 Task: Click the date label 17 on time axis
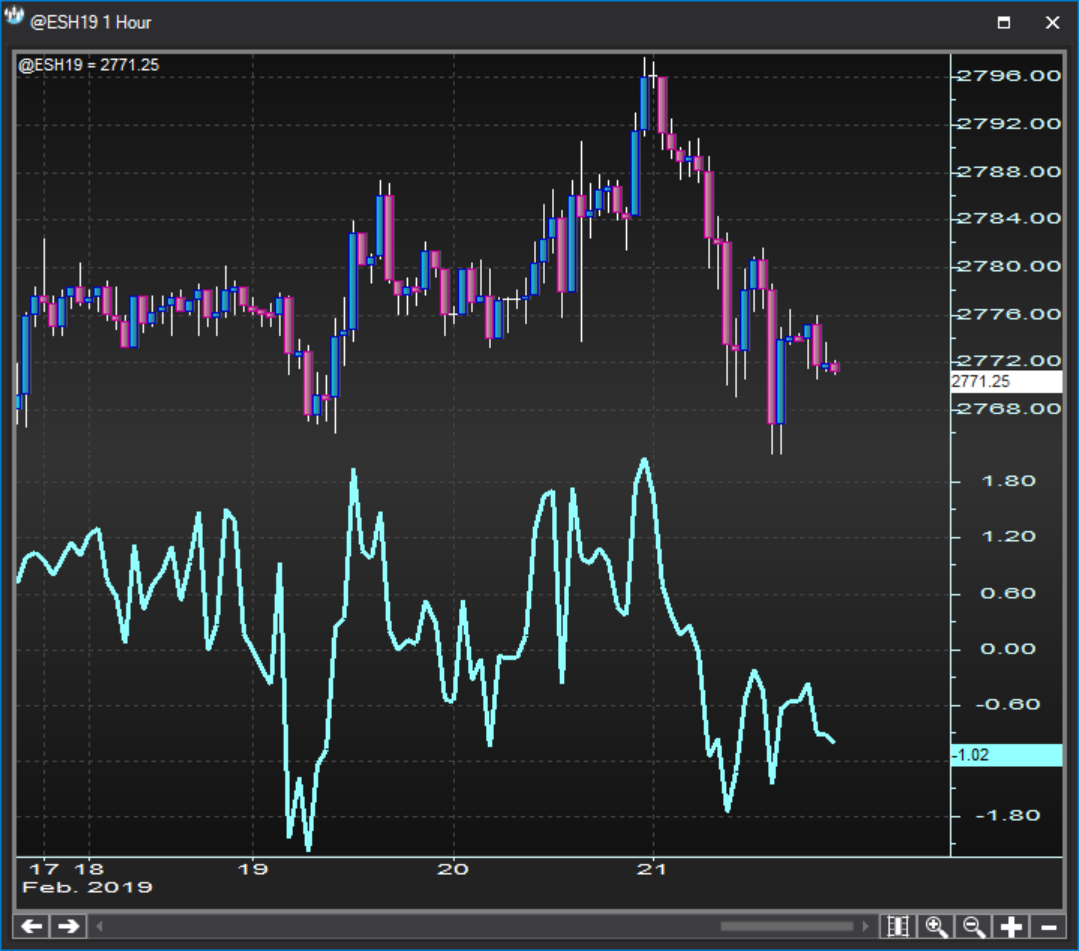(44, 869)
